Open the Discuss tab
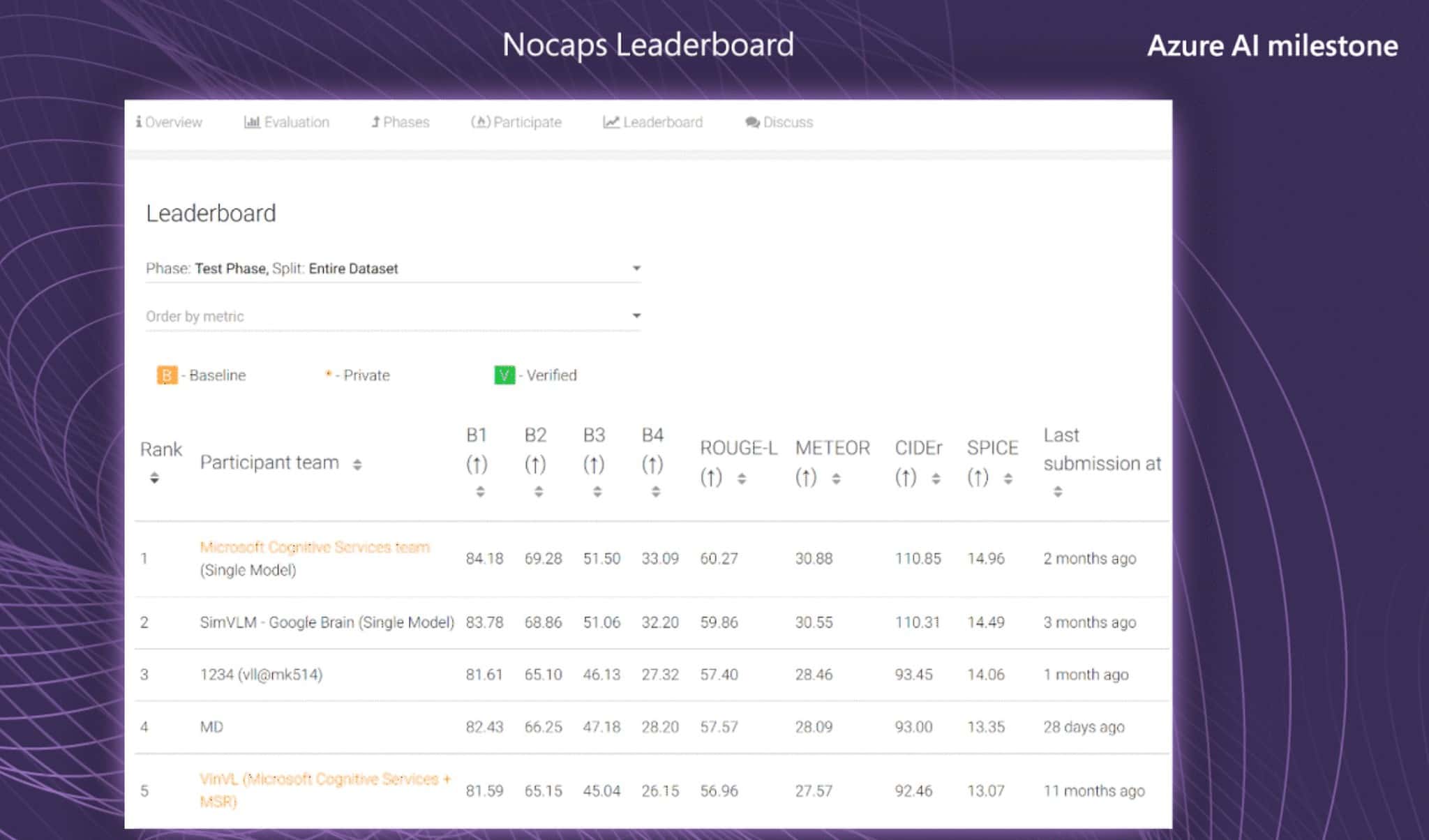 click(778, 121)
